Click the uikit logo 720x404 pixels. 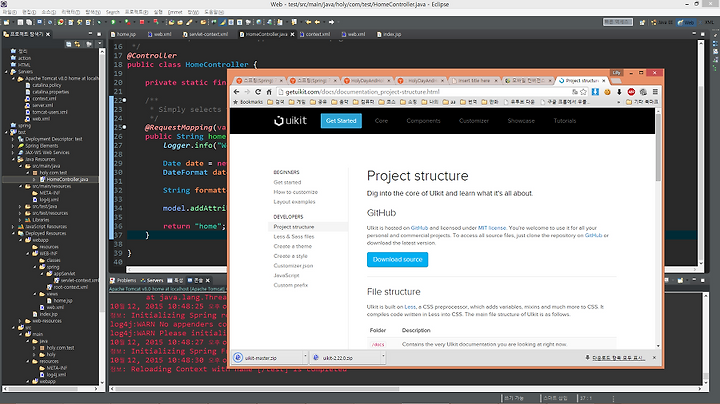click(290, 121)
